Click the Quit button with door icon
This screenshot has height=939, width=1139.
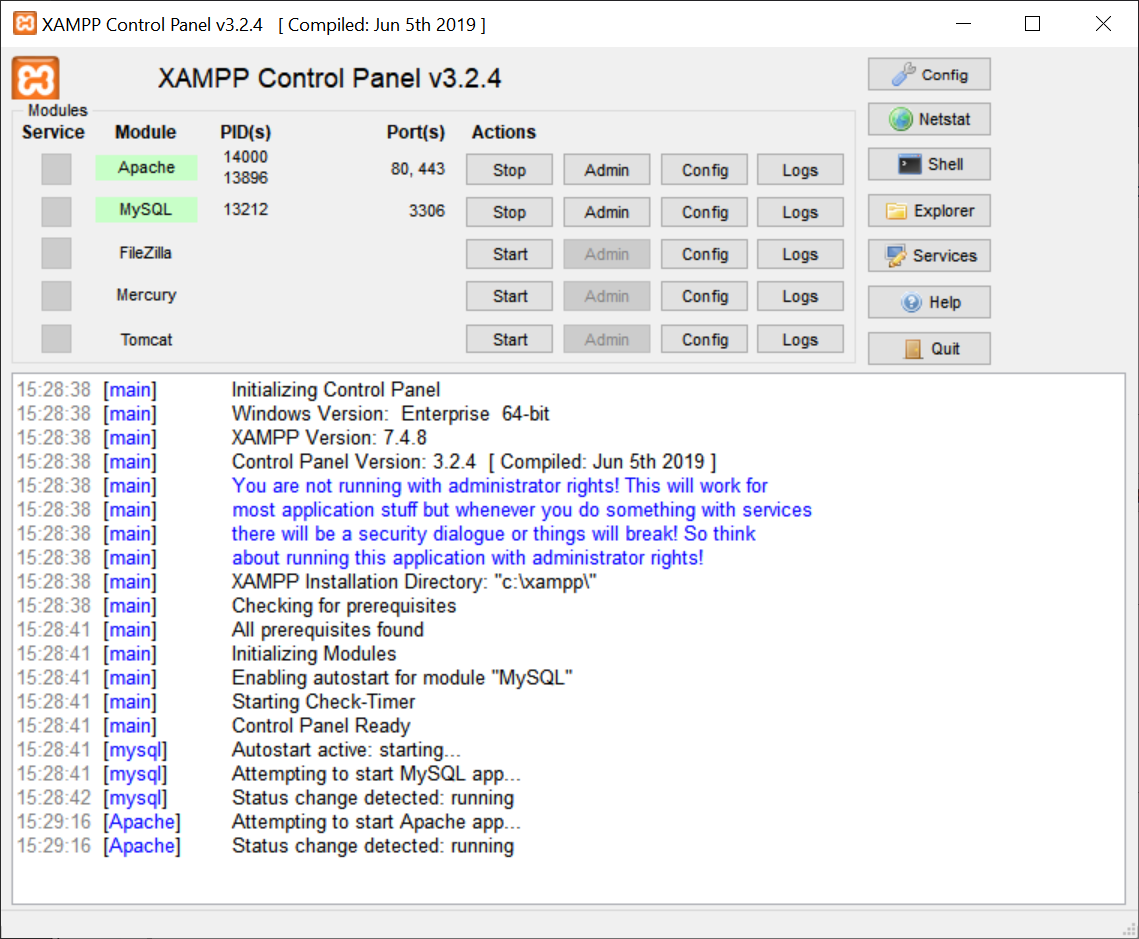click(x=929, y=349)
